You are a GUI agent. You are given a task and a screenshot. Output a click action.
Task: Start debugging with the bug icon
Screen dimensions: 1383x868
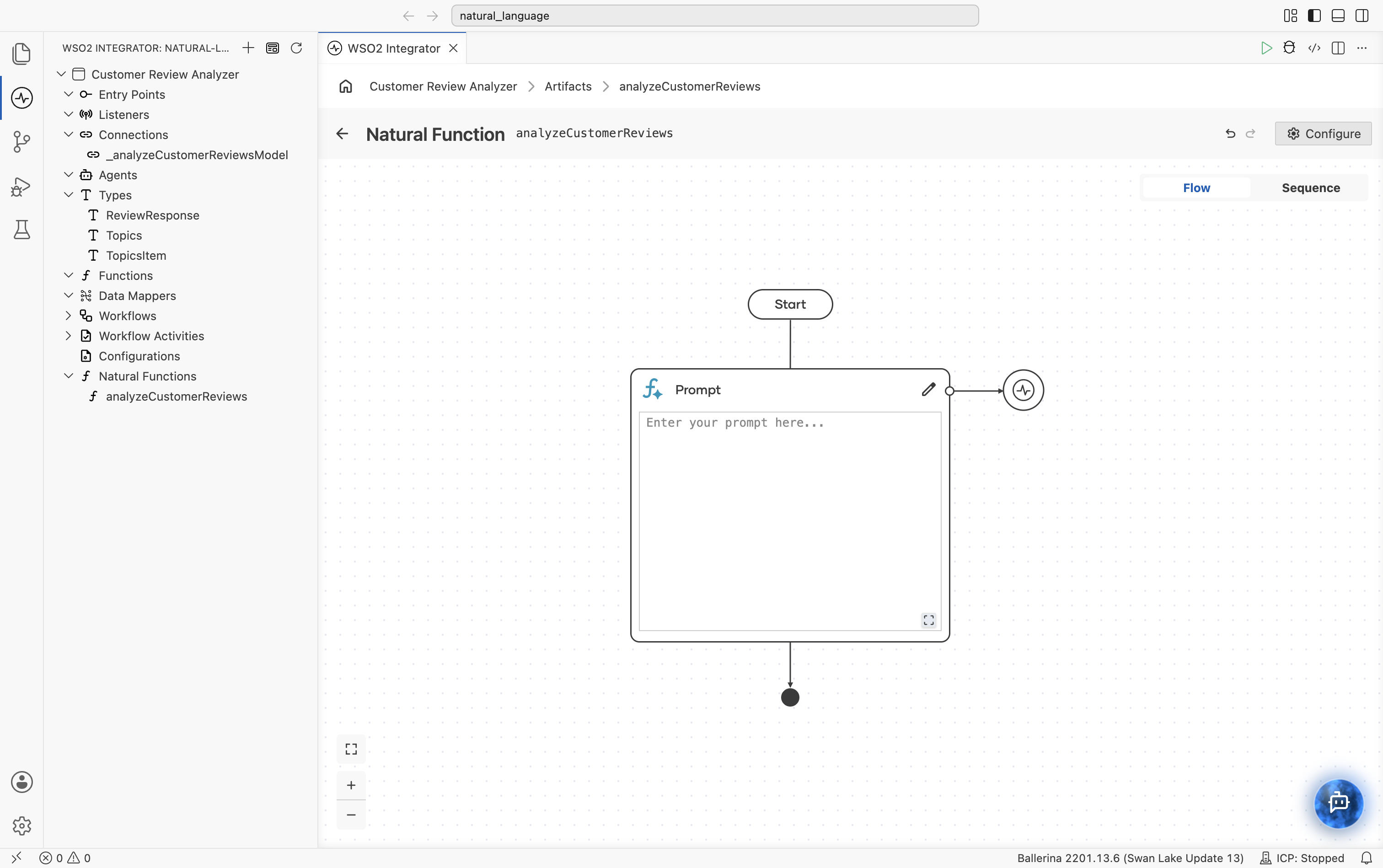[1289, 48]
